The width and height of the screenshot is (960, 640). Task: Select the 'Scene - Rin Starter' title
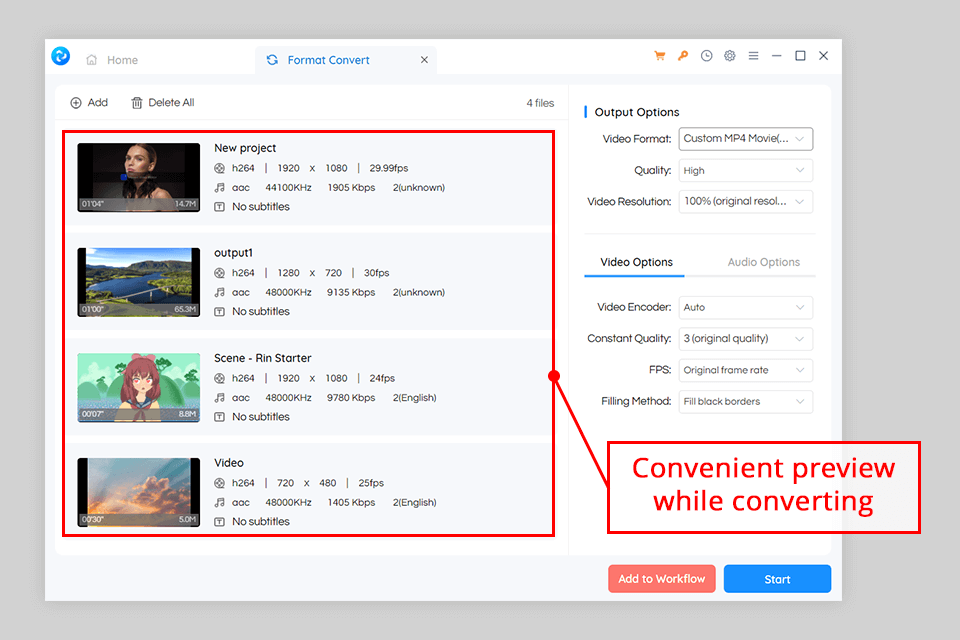point(263,358)
